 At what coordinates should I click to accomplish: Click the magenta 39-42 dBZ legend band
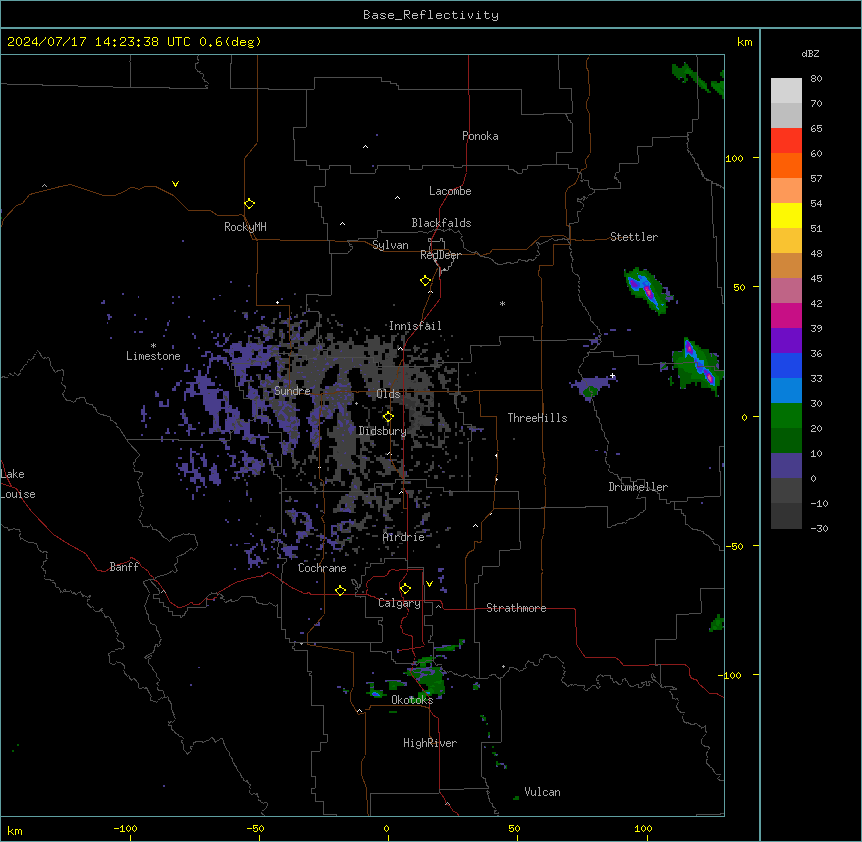coord(786,315)
